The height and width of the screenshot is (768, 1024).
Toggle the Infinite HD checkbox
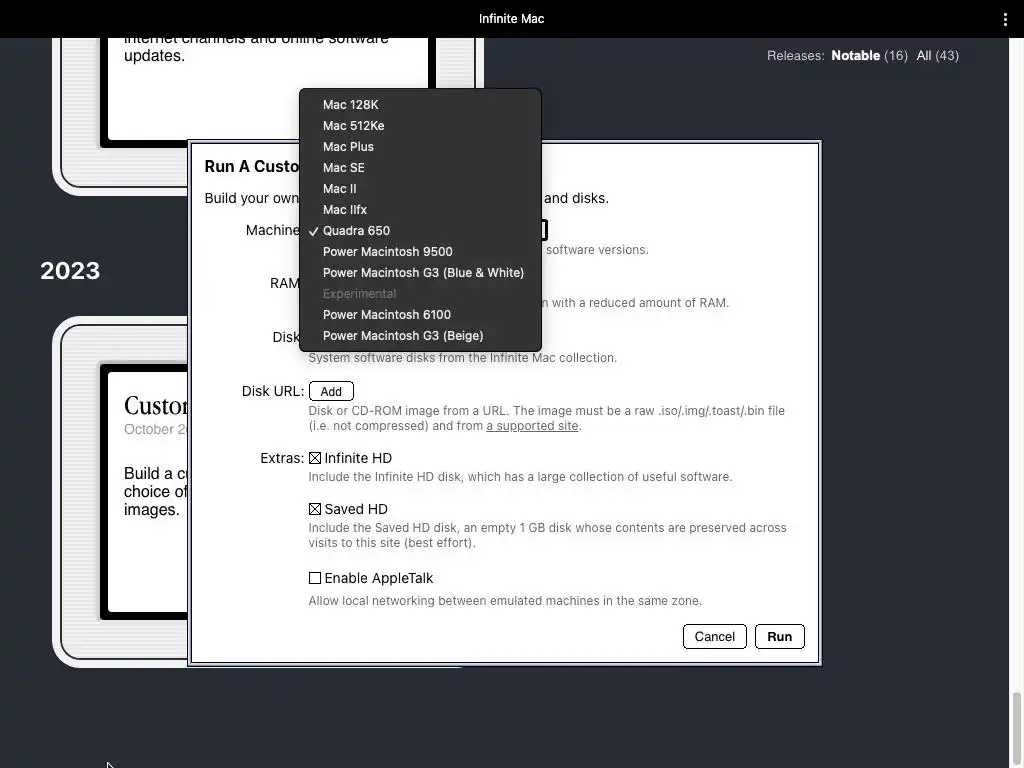[x=315, y=458]
